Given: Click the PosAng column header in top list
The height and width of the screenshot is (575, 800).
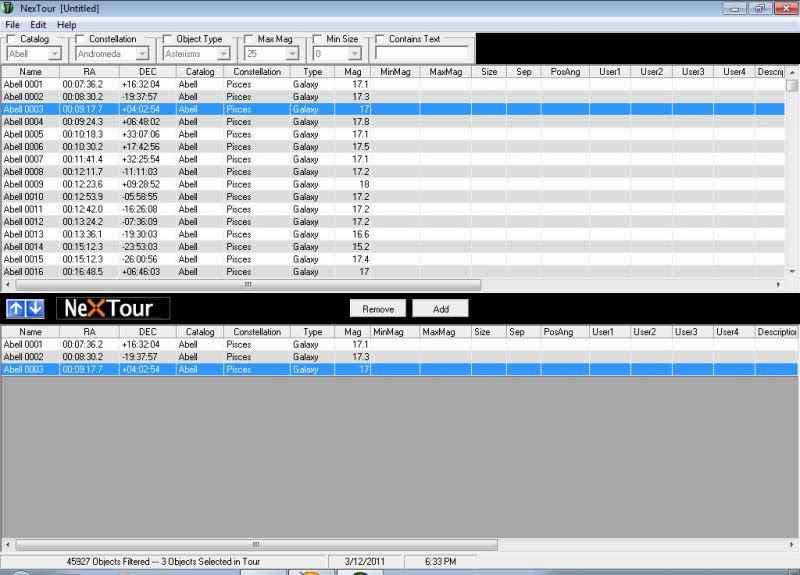Looking at the screenshot, I should tap(565, 72).
